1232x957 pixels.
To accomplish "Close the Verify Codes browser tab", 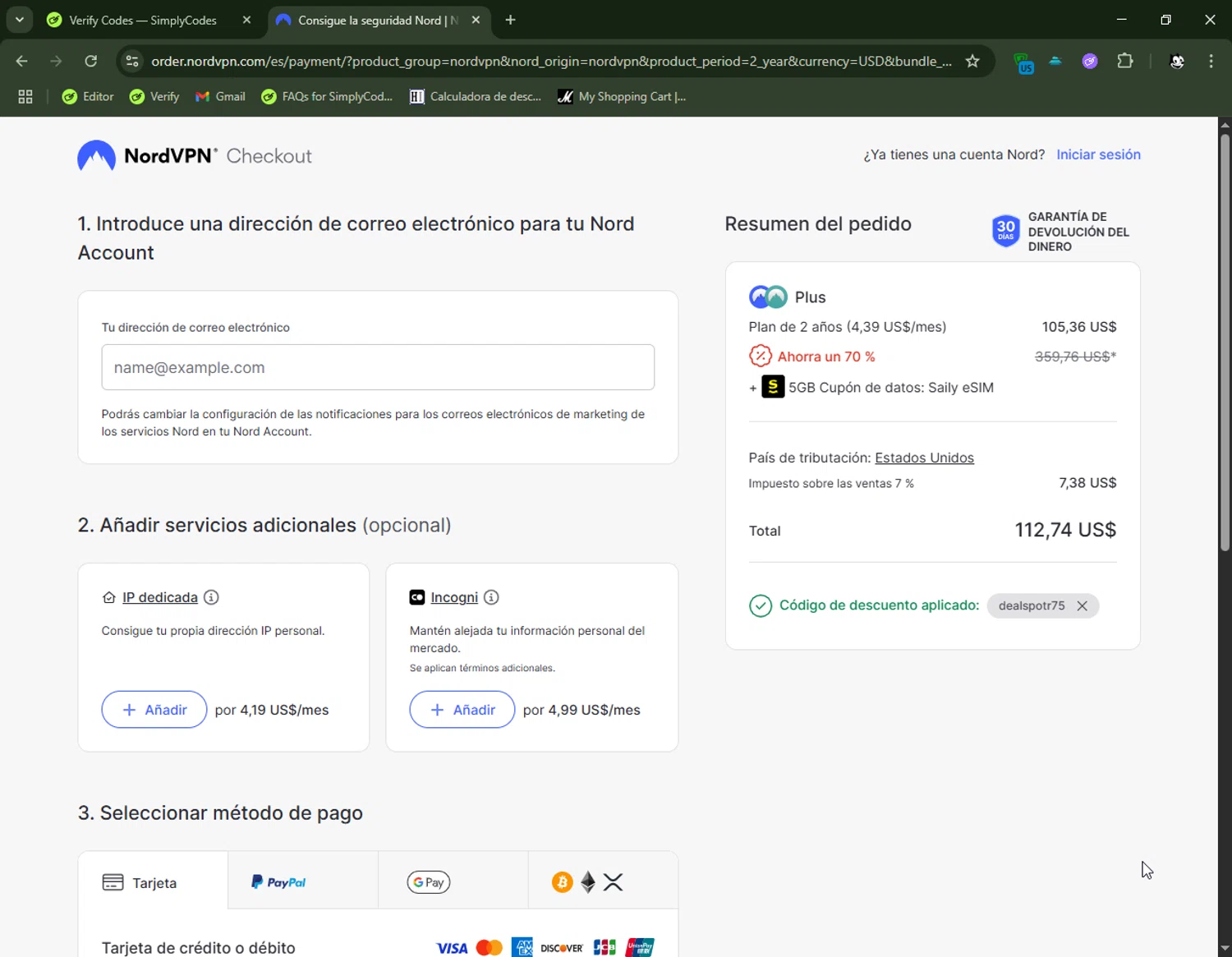I will click(246, 20).
